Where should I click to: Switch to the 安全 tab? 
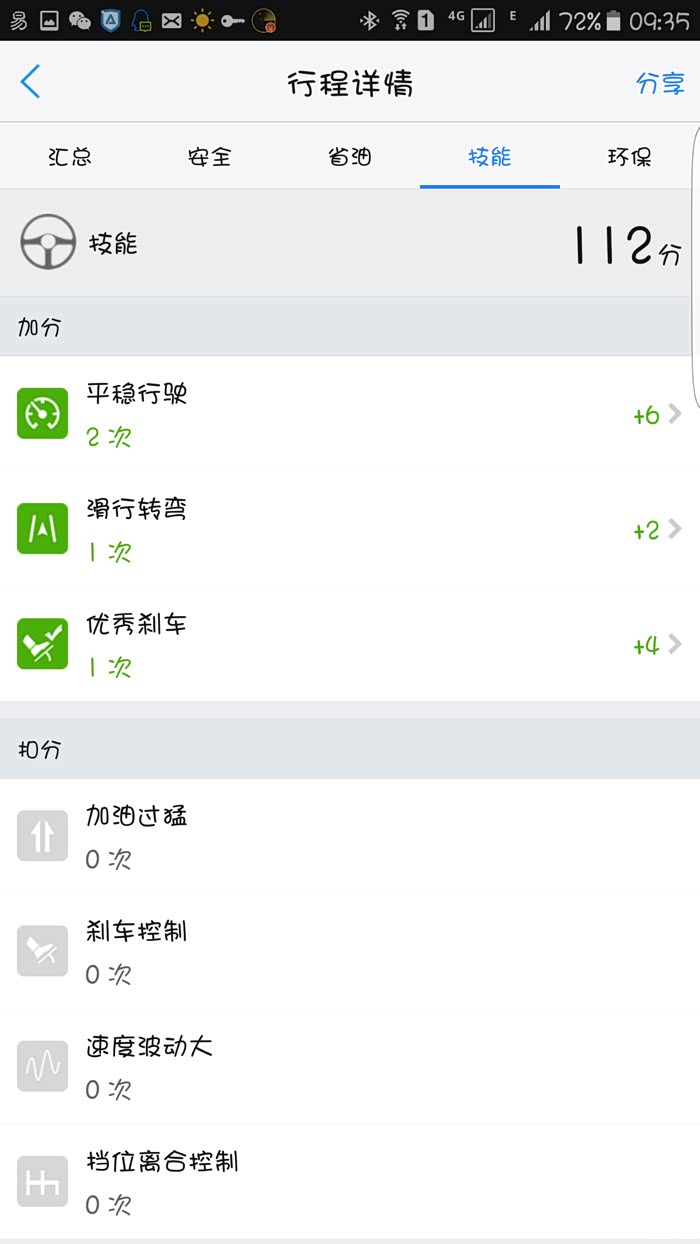[x=210, y=157]
